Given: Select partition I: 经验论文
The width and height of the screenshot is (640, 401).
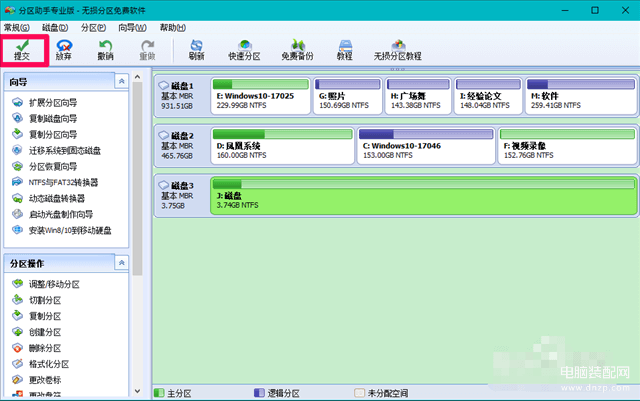Looking at the screenshot, I should tap(488, 96).
